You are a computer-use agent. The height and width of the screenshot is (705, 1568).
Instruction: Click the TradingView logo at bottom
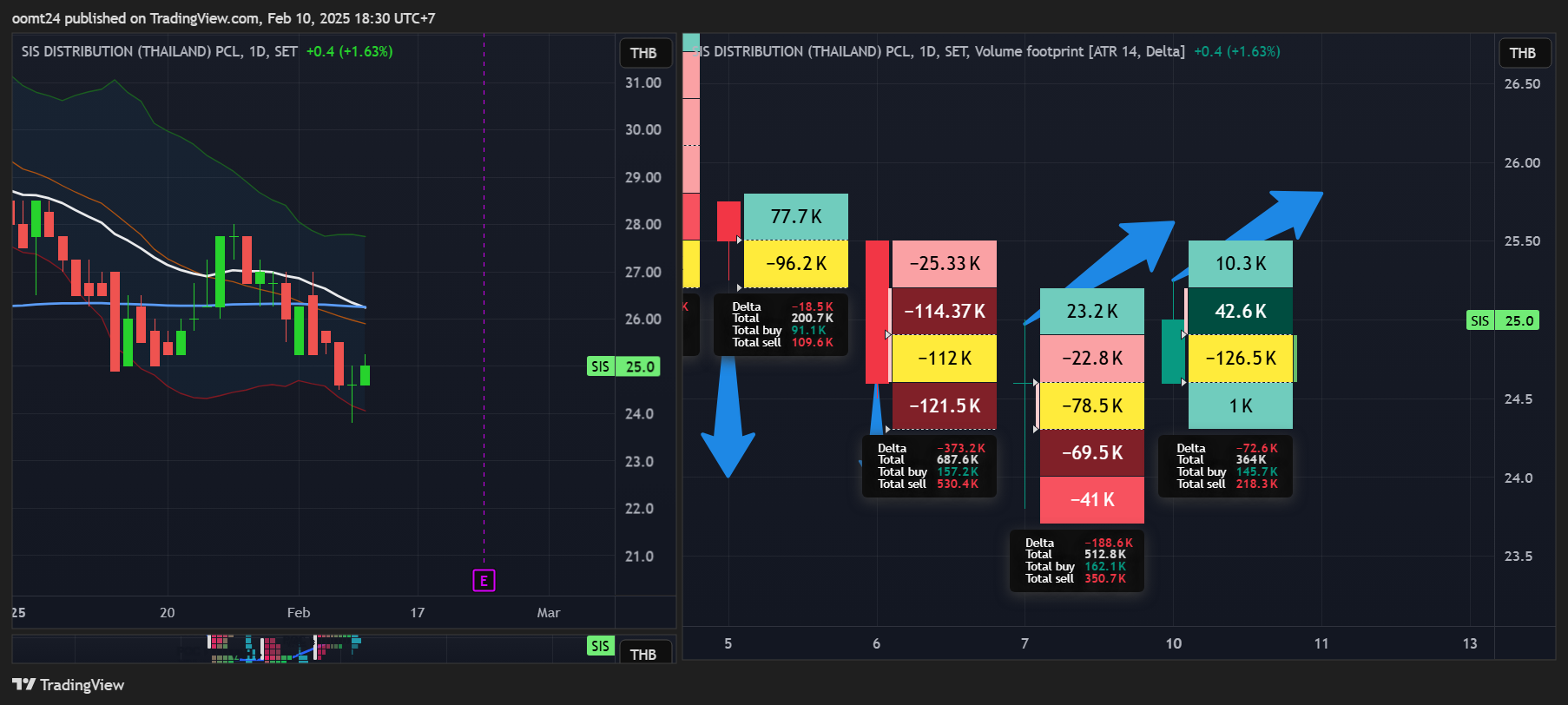pos(68,685)
